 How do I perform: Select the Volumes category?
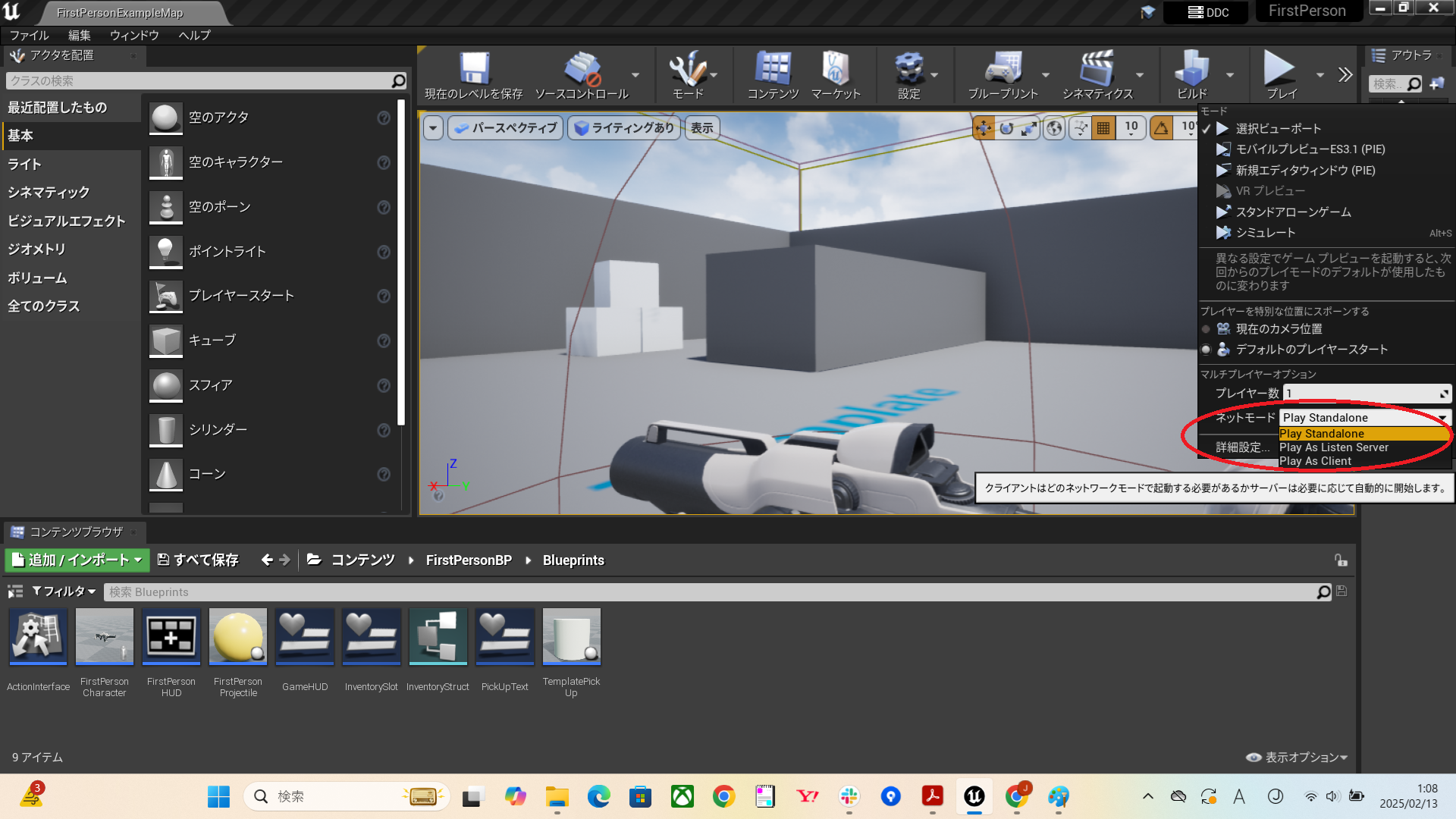71,278
